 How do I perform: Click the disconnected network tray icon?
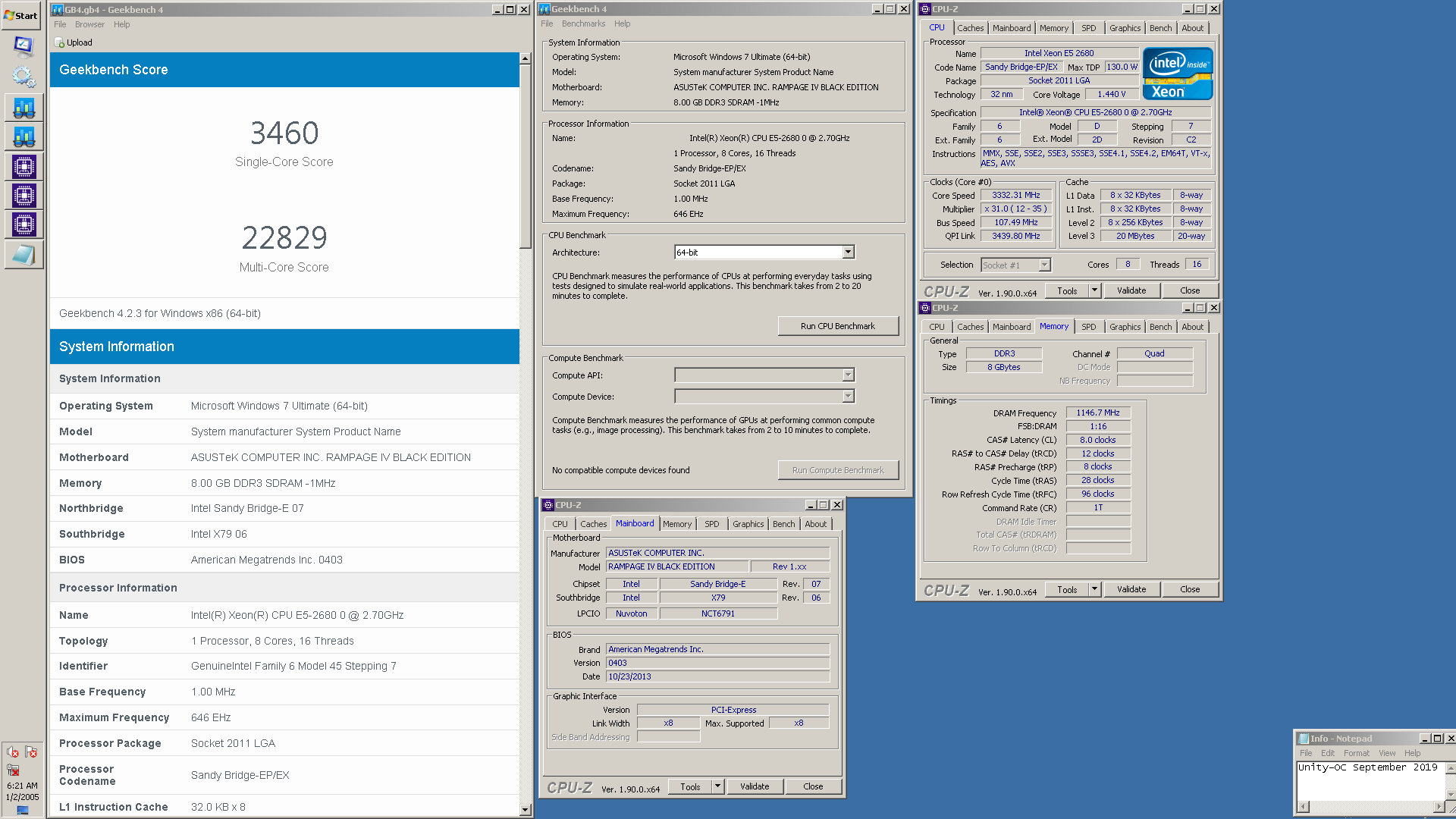[13, 770]
